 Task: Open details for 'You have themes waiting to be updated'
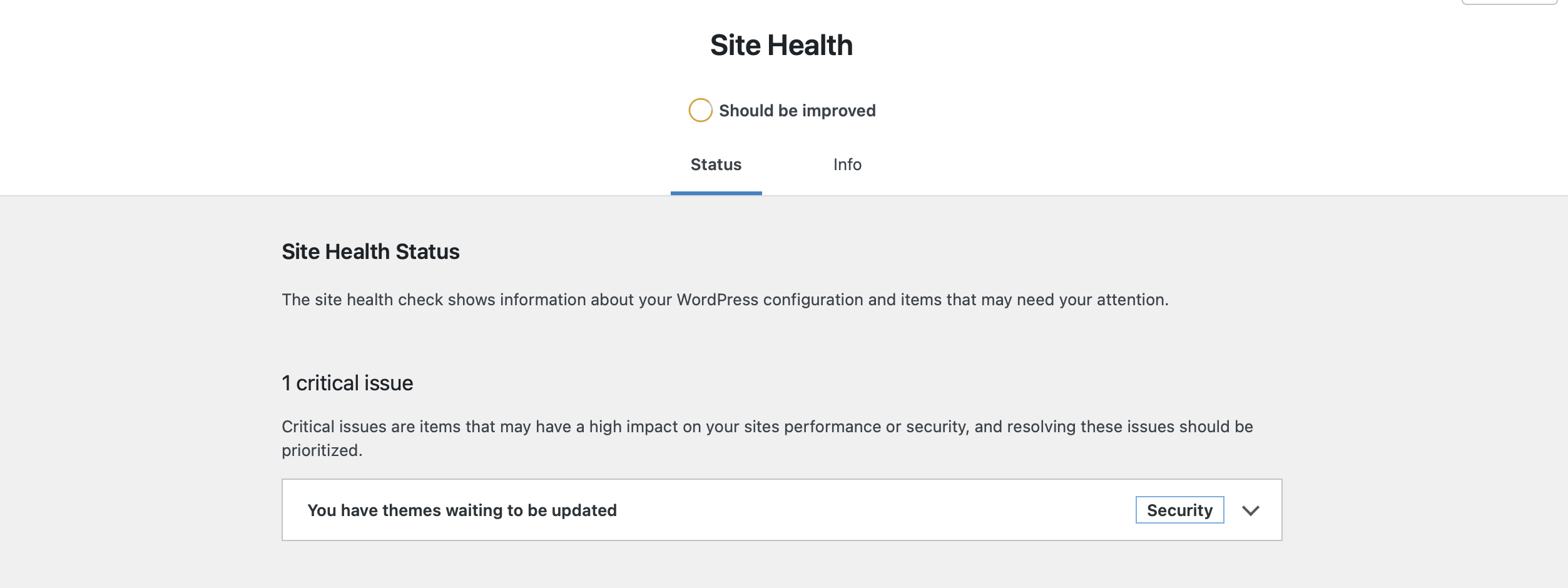point(1251,510)
